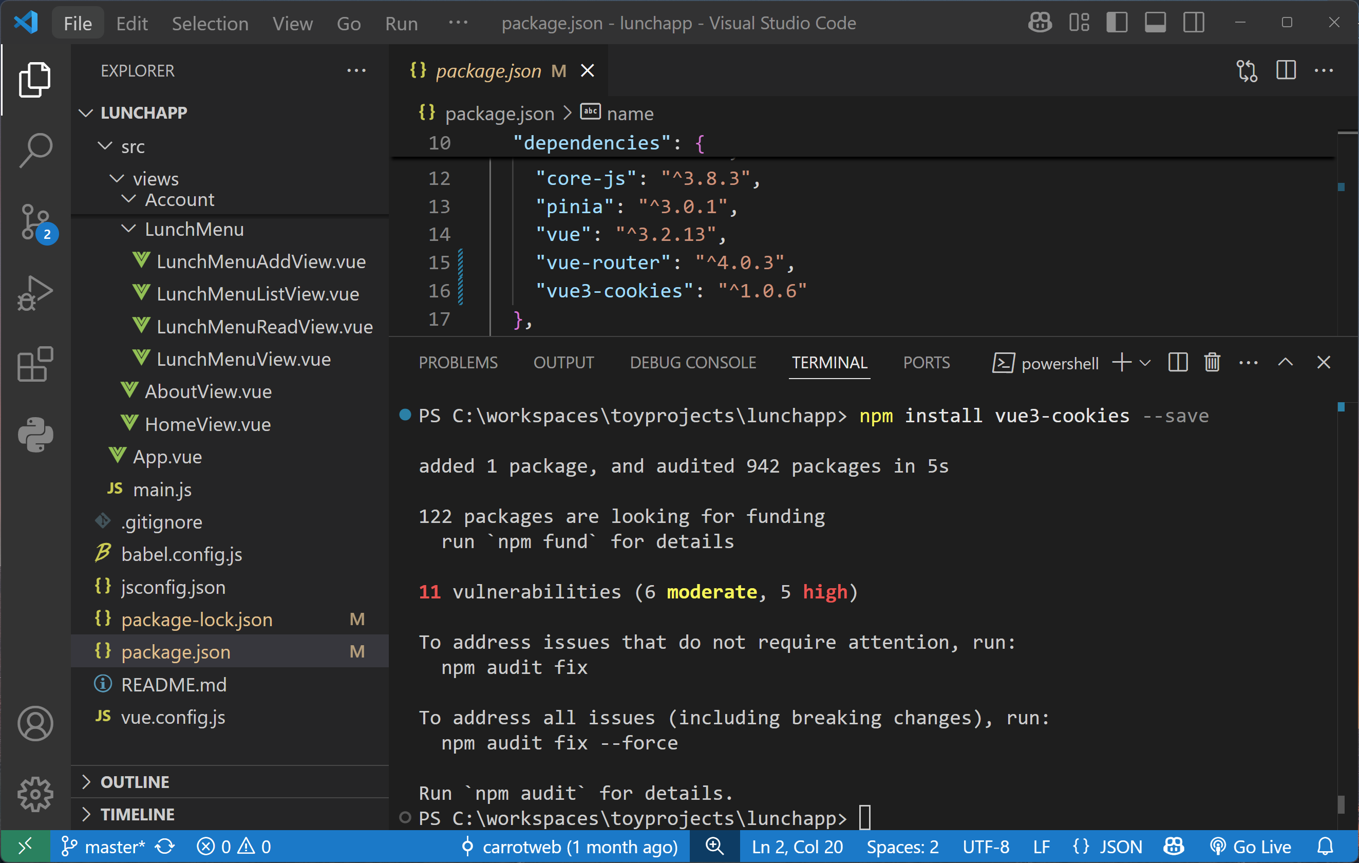This screenshot has height=863, width=1359.
Task: Split the terminal
Action: point(1178,363)
